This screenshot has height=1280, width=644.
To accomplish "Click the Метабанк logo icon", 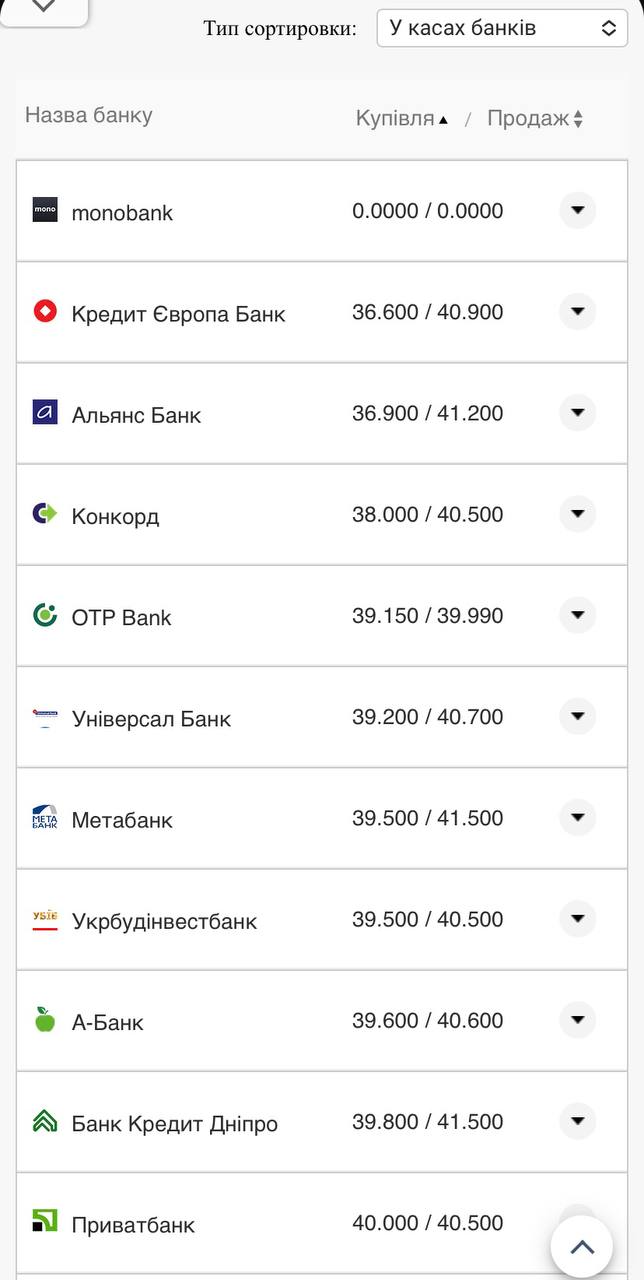I will pyautogui.click(x=45, y=818).
